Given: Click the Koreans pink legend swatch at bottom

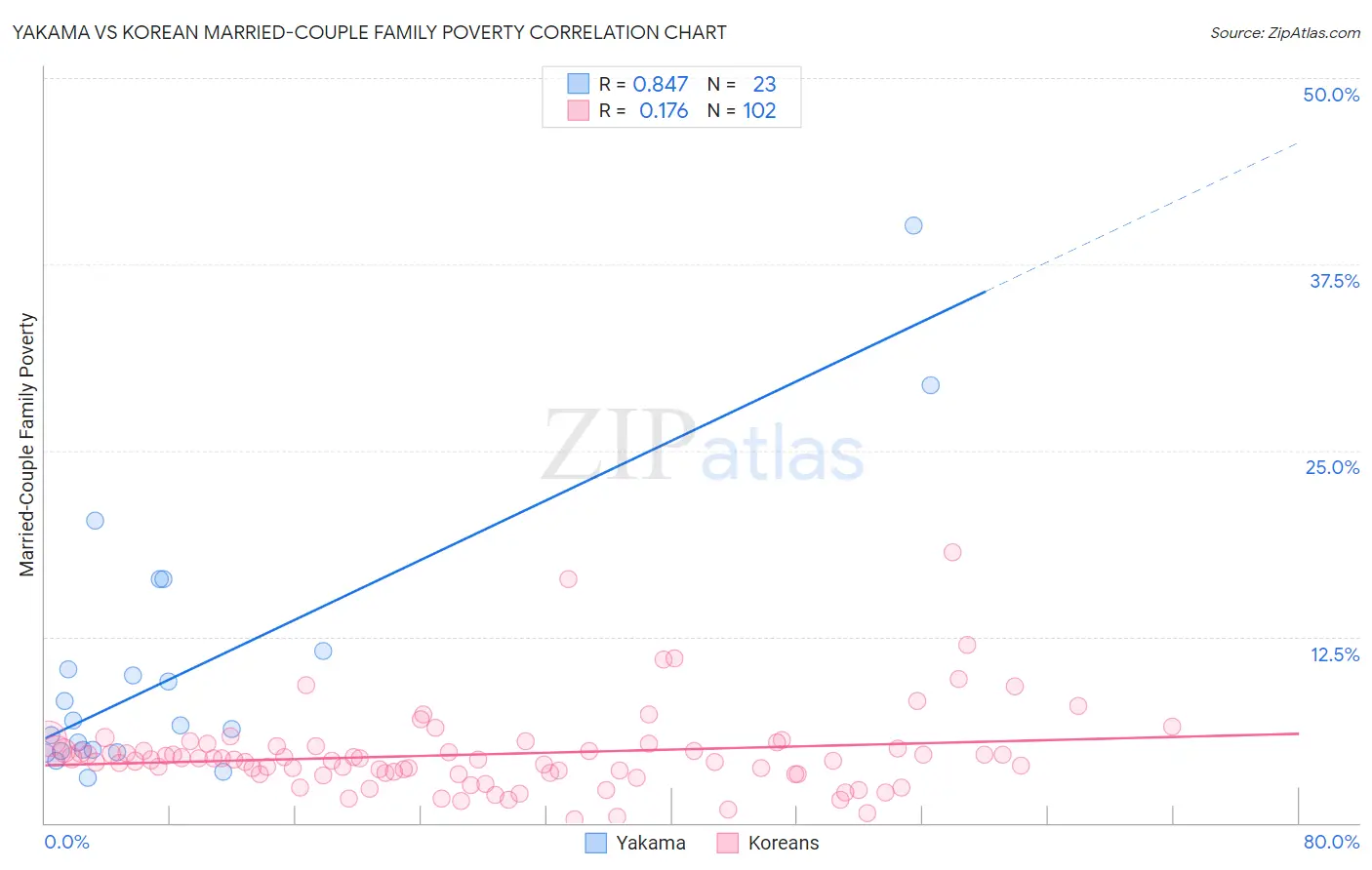Looking at the screenshot, I should 727,843.
